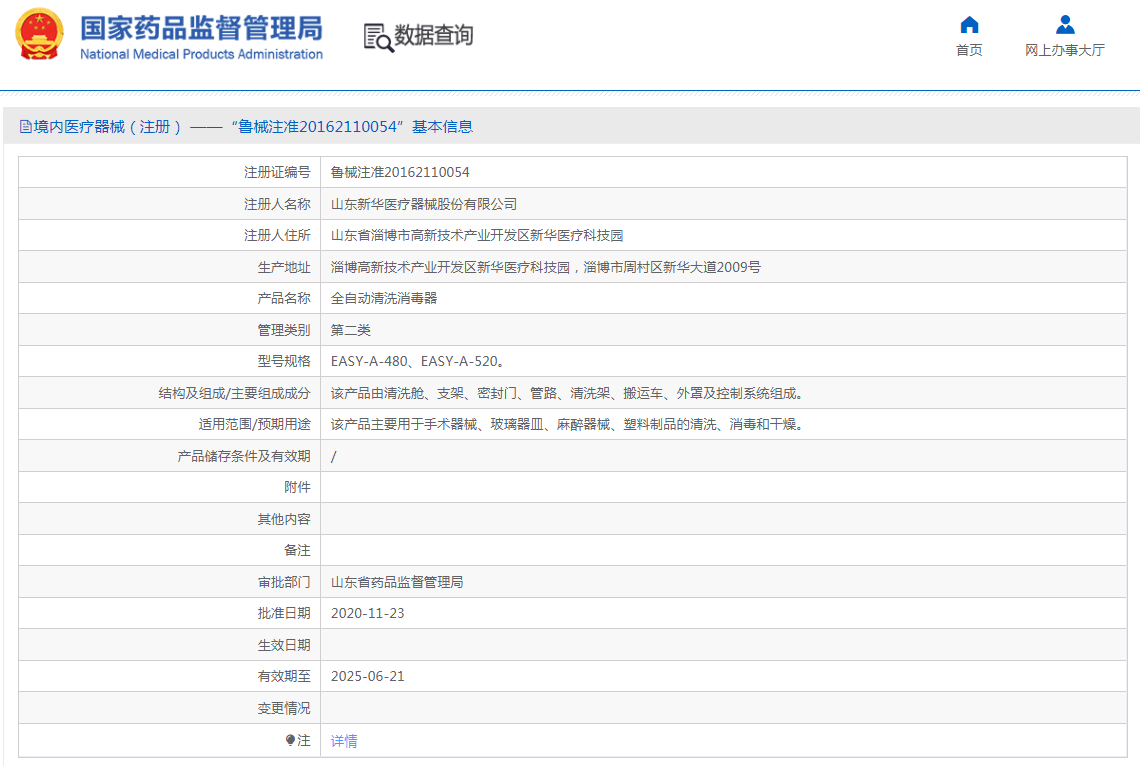
Task: Click the 第二类 management category cell
Action: coord(351,329)
